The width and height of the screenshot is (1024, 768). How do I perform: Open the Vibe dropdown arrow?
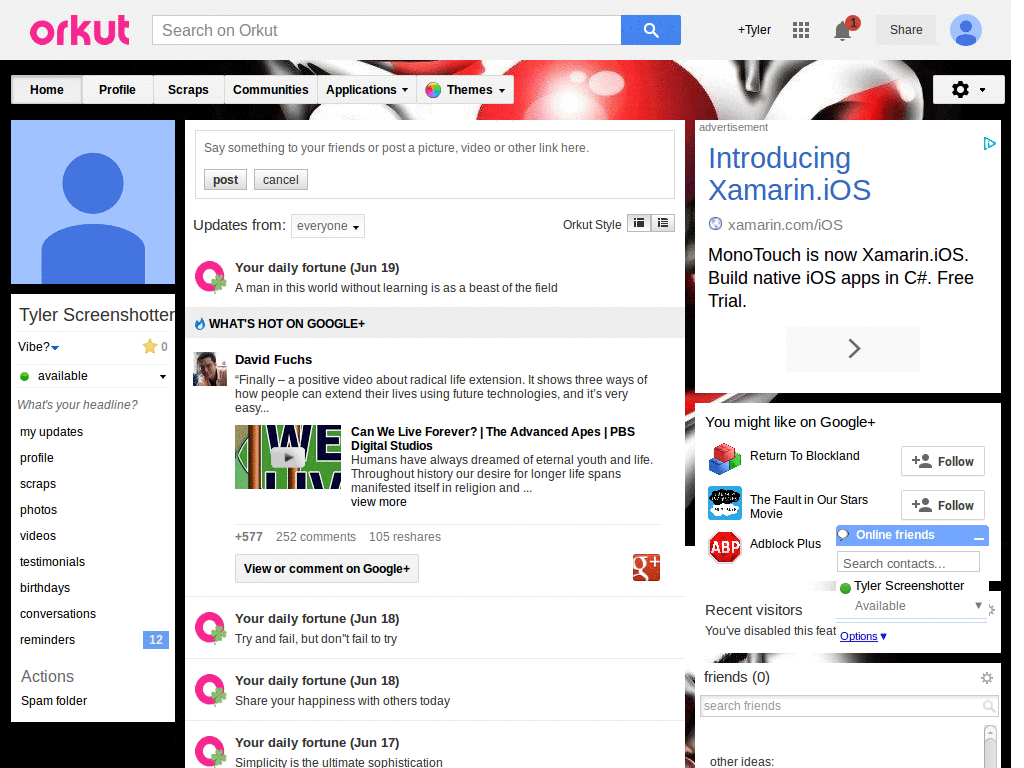click(55, 347)
